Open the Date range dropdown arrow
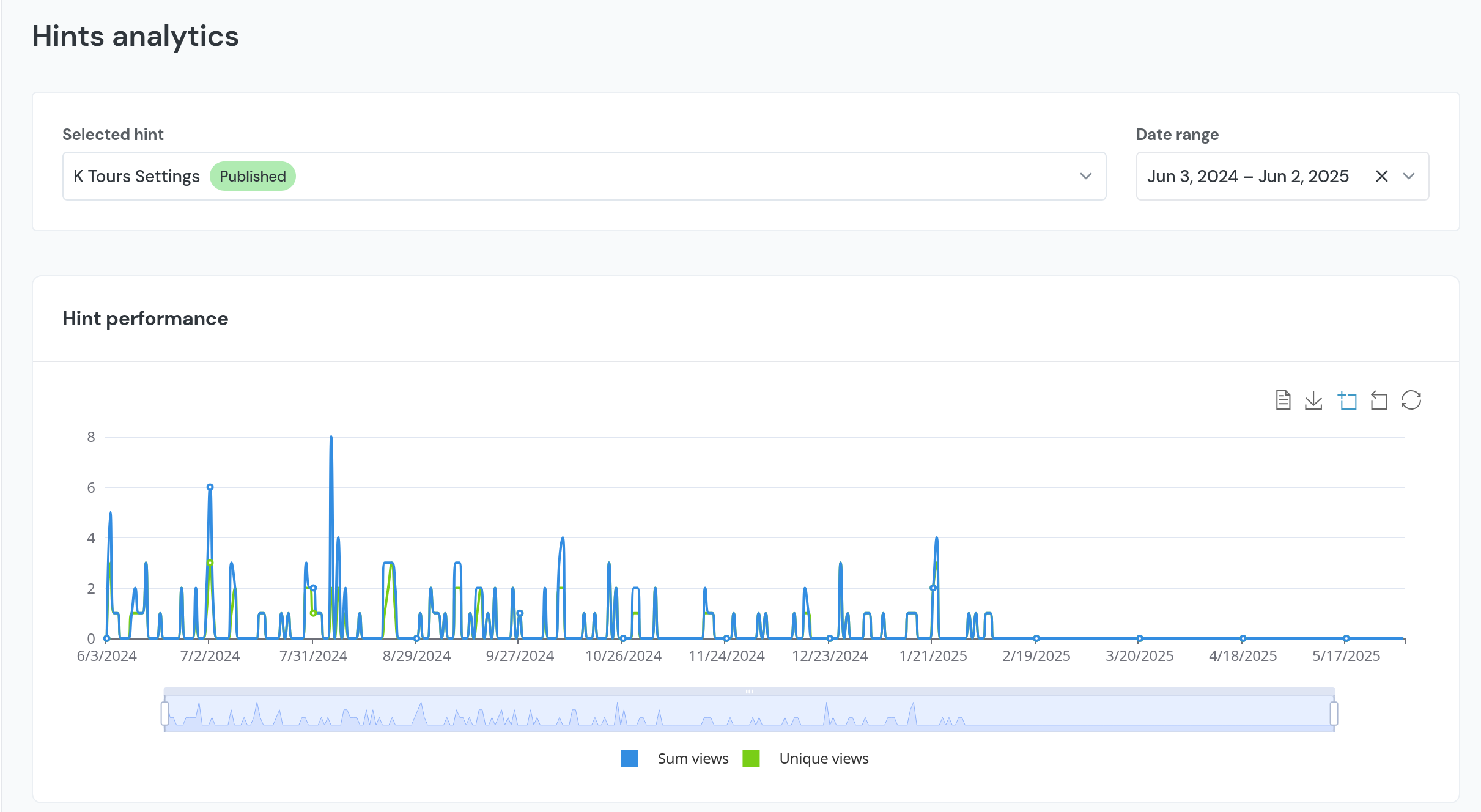1481x812 pixels. point(1409,176)
